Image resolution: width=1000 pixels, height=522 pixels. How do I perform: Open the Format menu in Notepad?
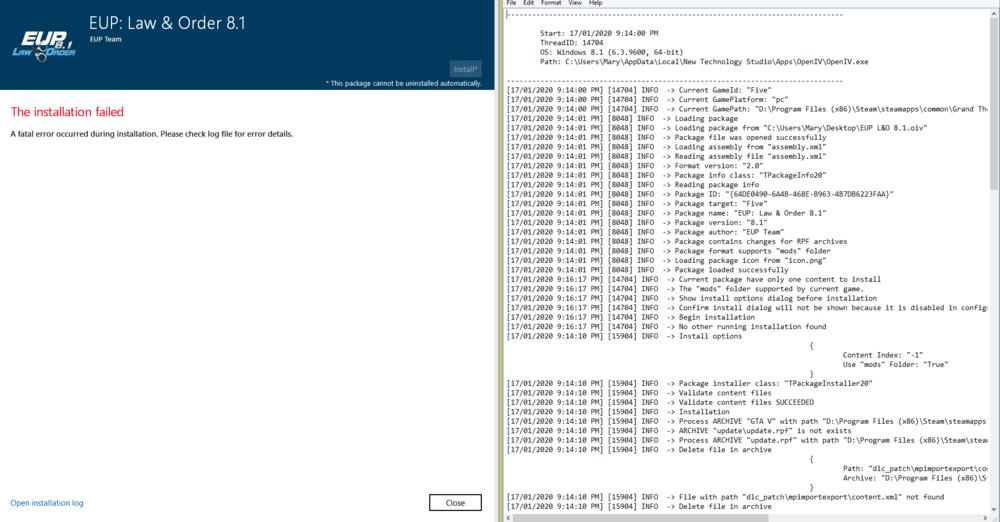coord(551,3)
